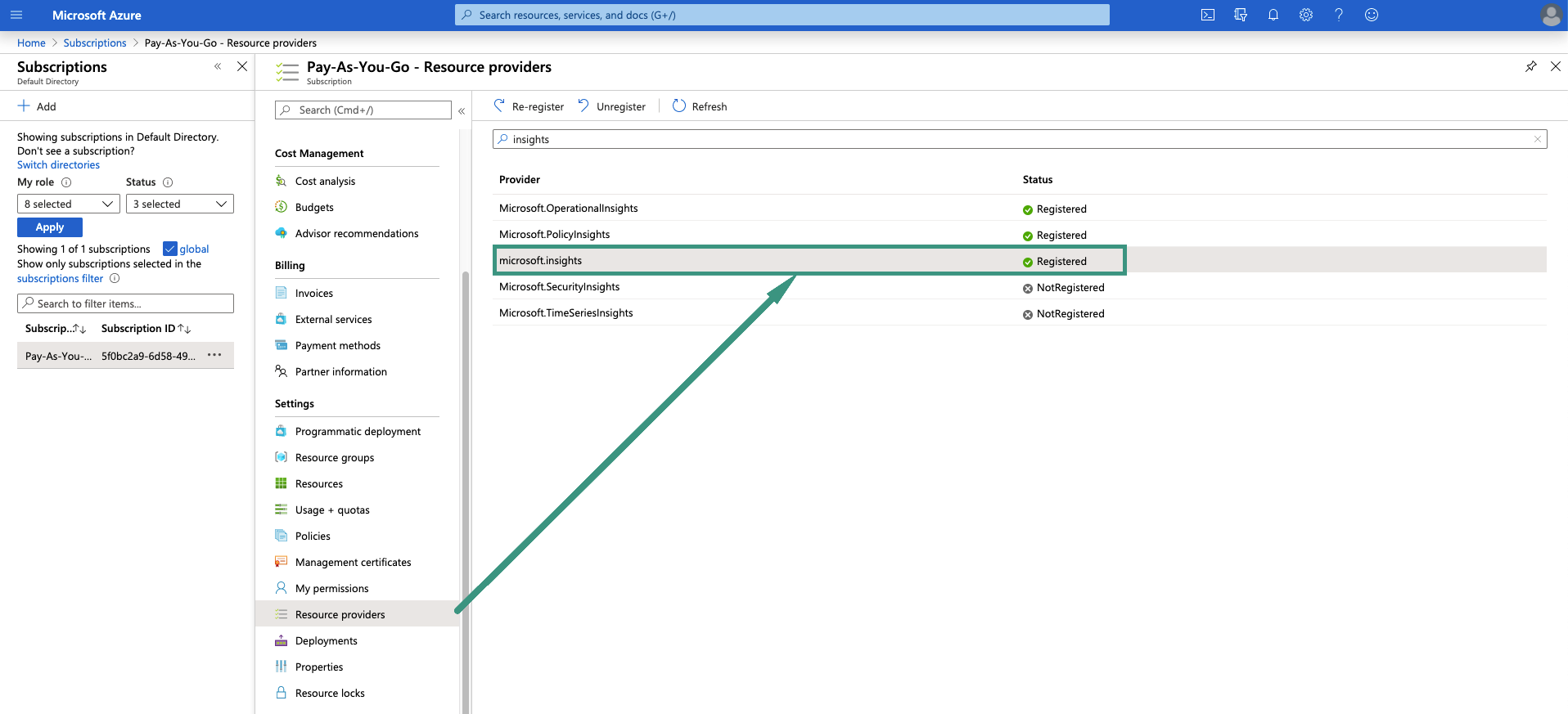Image resolution: width=1568 pixels, height=714 pixels.
Task: Apply the subscription filters
Action: pos(50,227)
